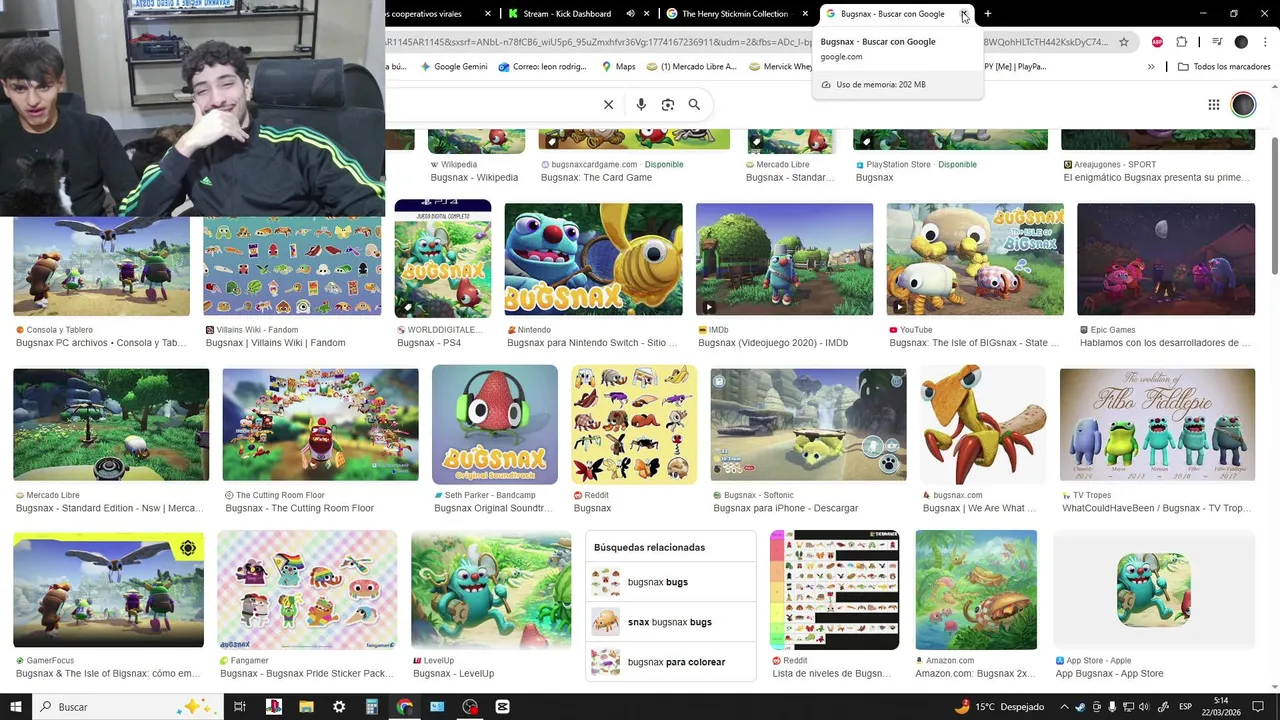The width and height of the screenshot is (1280, 720).
Task: Mute the Kick Dashboard tab audio
Action: click(x=630, y=14)
